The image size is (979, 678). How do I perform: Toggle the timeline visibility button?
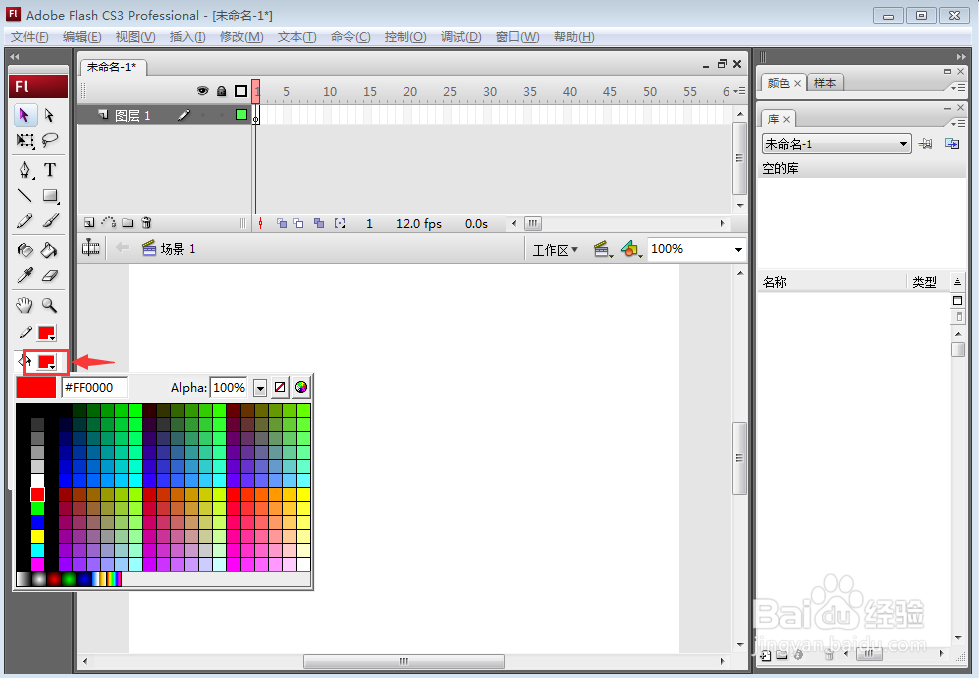pos(91,248)
